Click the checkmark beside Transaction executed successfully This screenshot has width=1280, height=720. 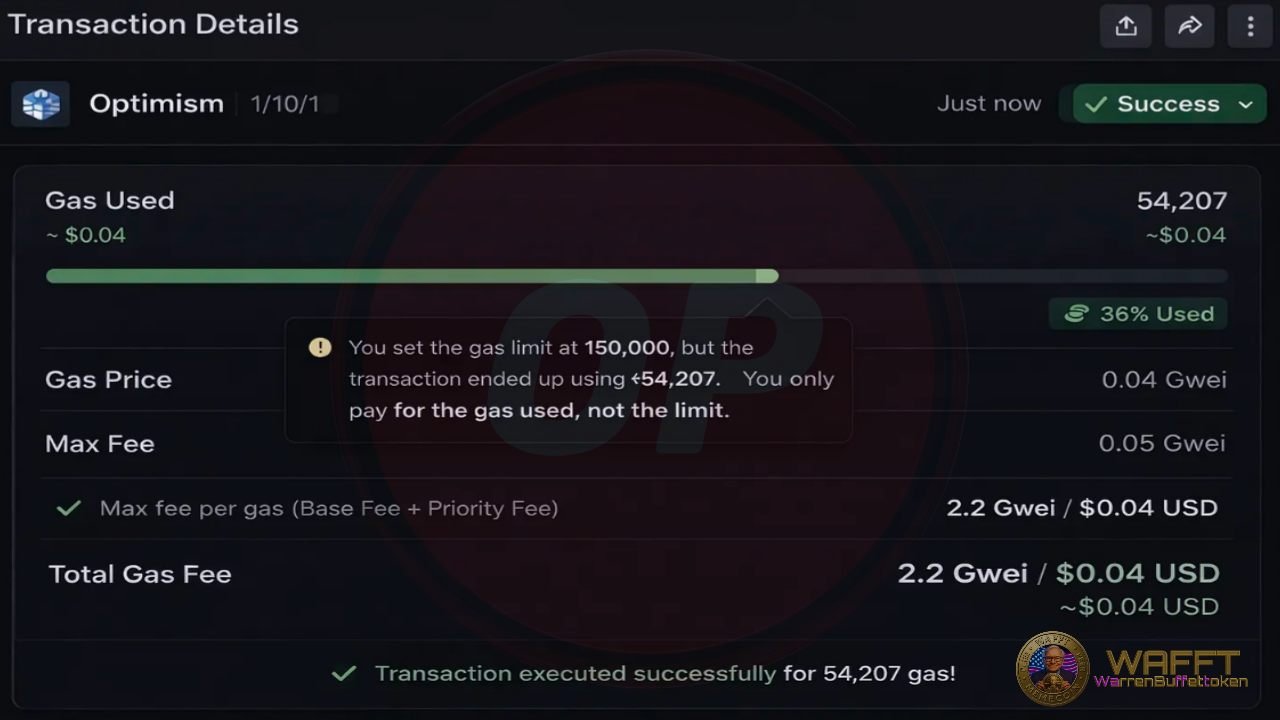pyautogui.click(x=344, y=674)
